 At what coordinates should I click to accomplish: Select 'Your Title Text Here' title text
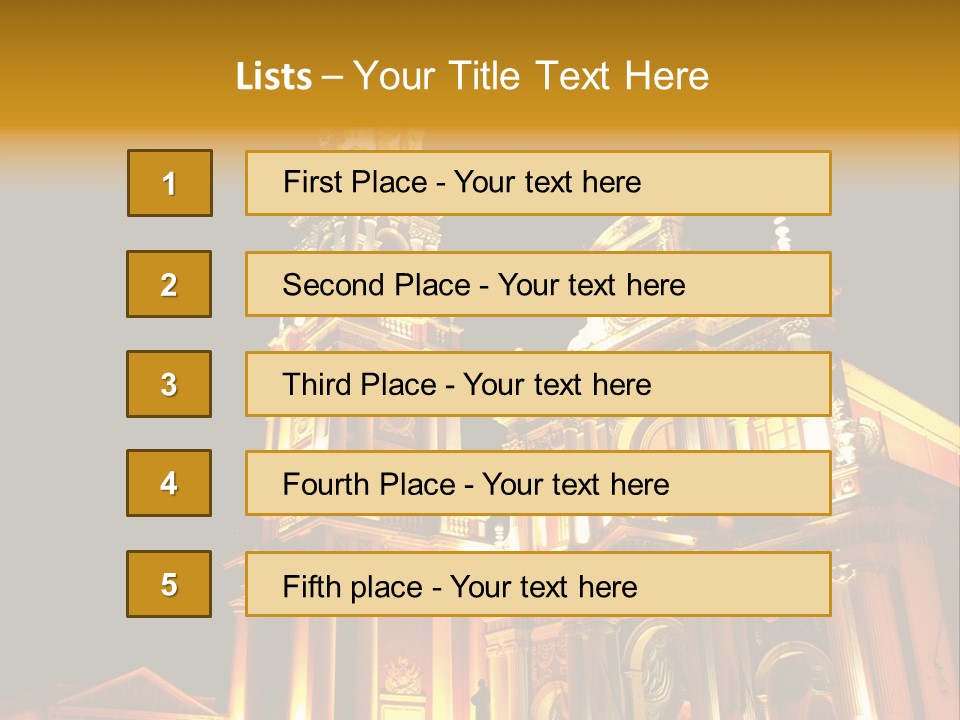point(531,77)
